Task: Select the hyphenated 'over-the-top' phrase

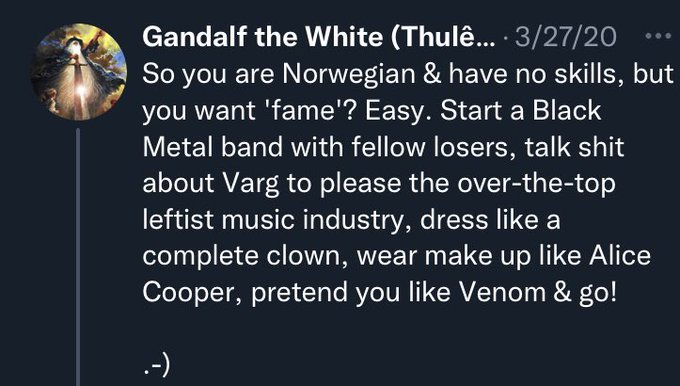Action: pos(536,184)
